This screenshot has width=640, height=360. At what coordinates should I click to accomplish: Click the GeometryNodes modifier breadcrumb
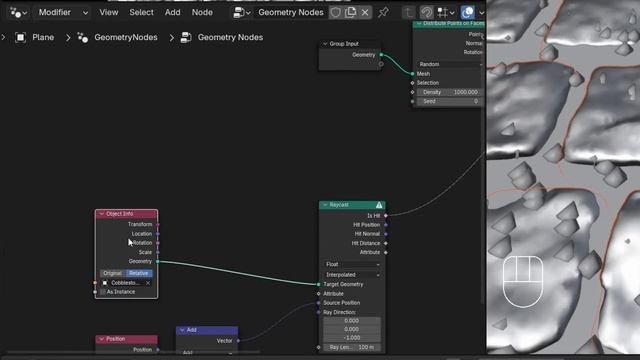(x=126, y=38)
